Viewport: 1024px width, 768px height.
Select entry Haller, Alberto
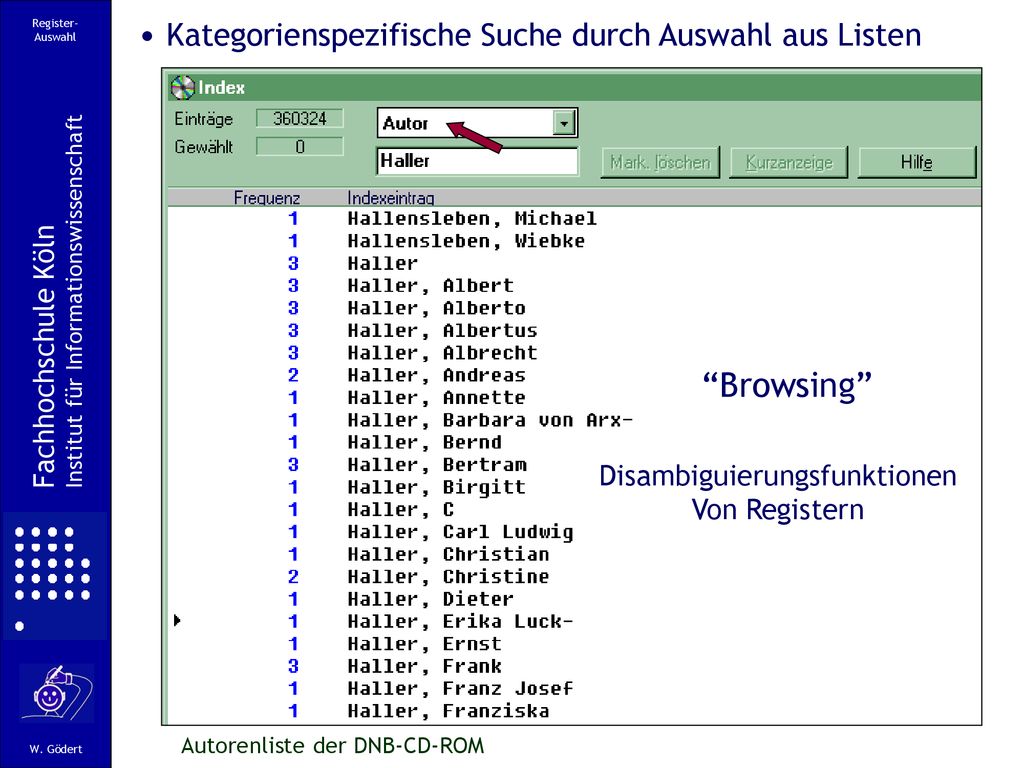[436, 308]
